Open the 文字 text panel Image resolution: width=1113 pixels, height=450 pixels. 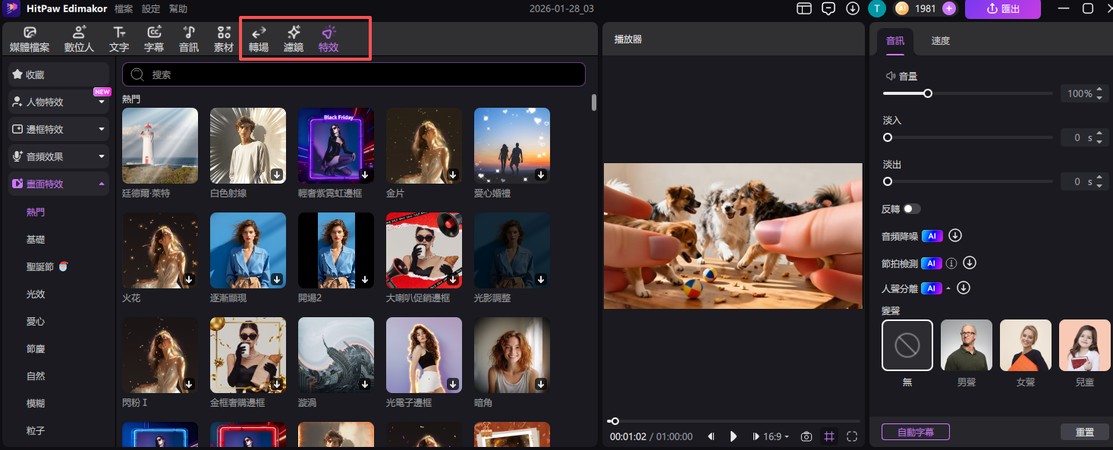pyautogui.click(x=119, y=39)
